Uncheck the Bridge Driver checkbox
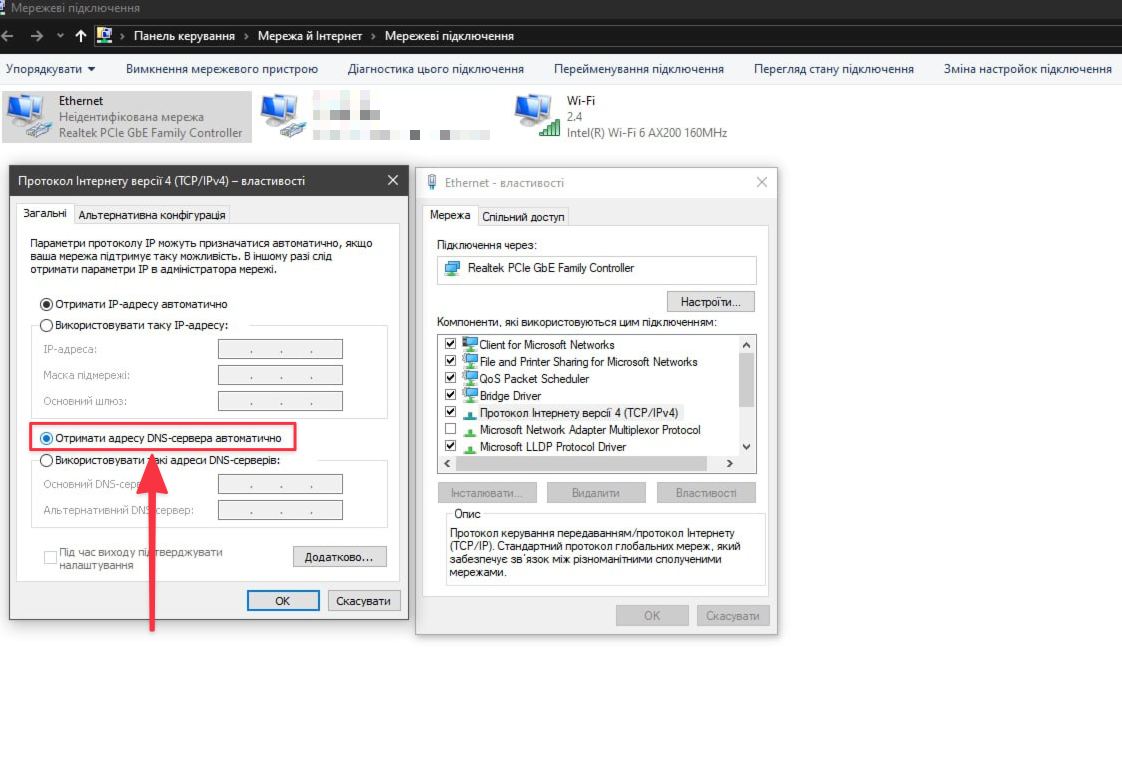Viewport: 1122px width, 784px height. pos(450,396)
